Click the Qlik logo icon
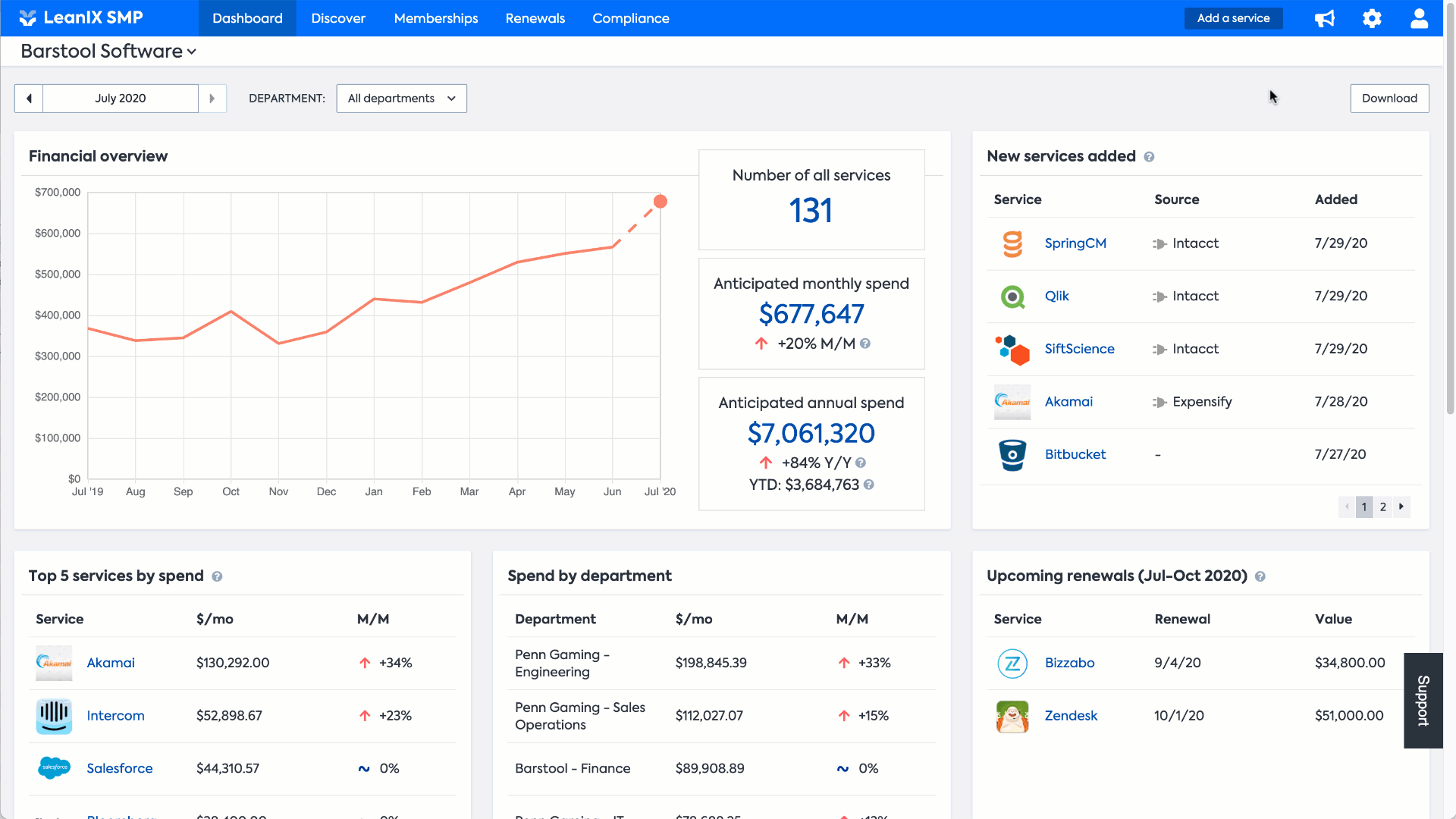The image size is (1456, 819). click(x=1012, y=297)
